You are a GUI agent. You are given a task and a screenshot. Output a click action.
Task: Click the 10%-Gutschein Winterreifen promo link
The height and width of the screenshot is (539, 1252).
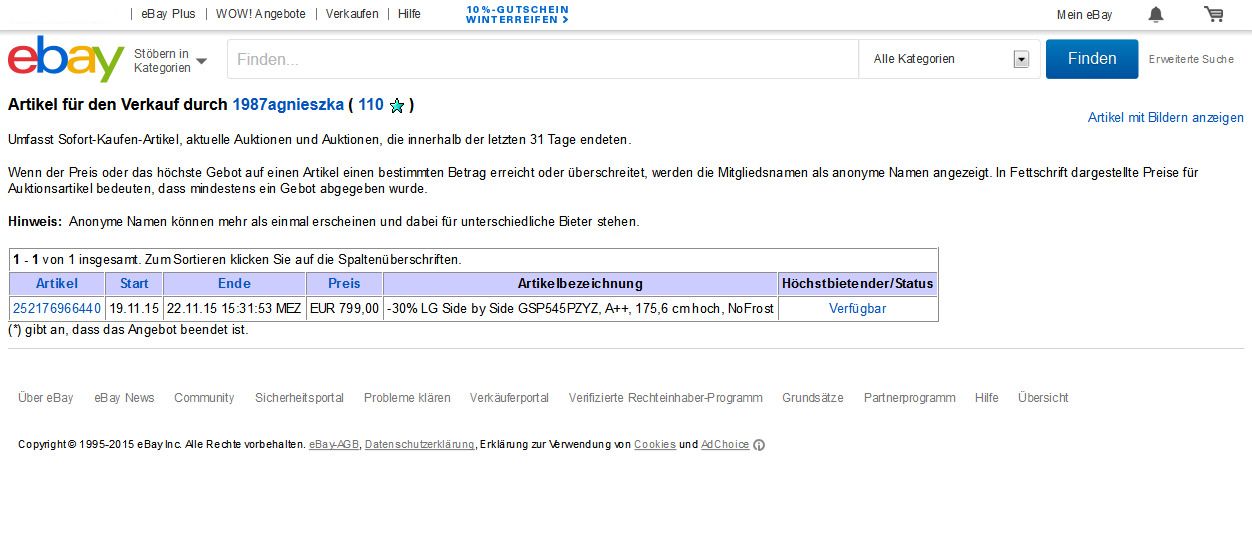(517, 14)
